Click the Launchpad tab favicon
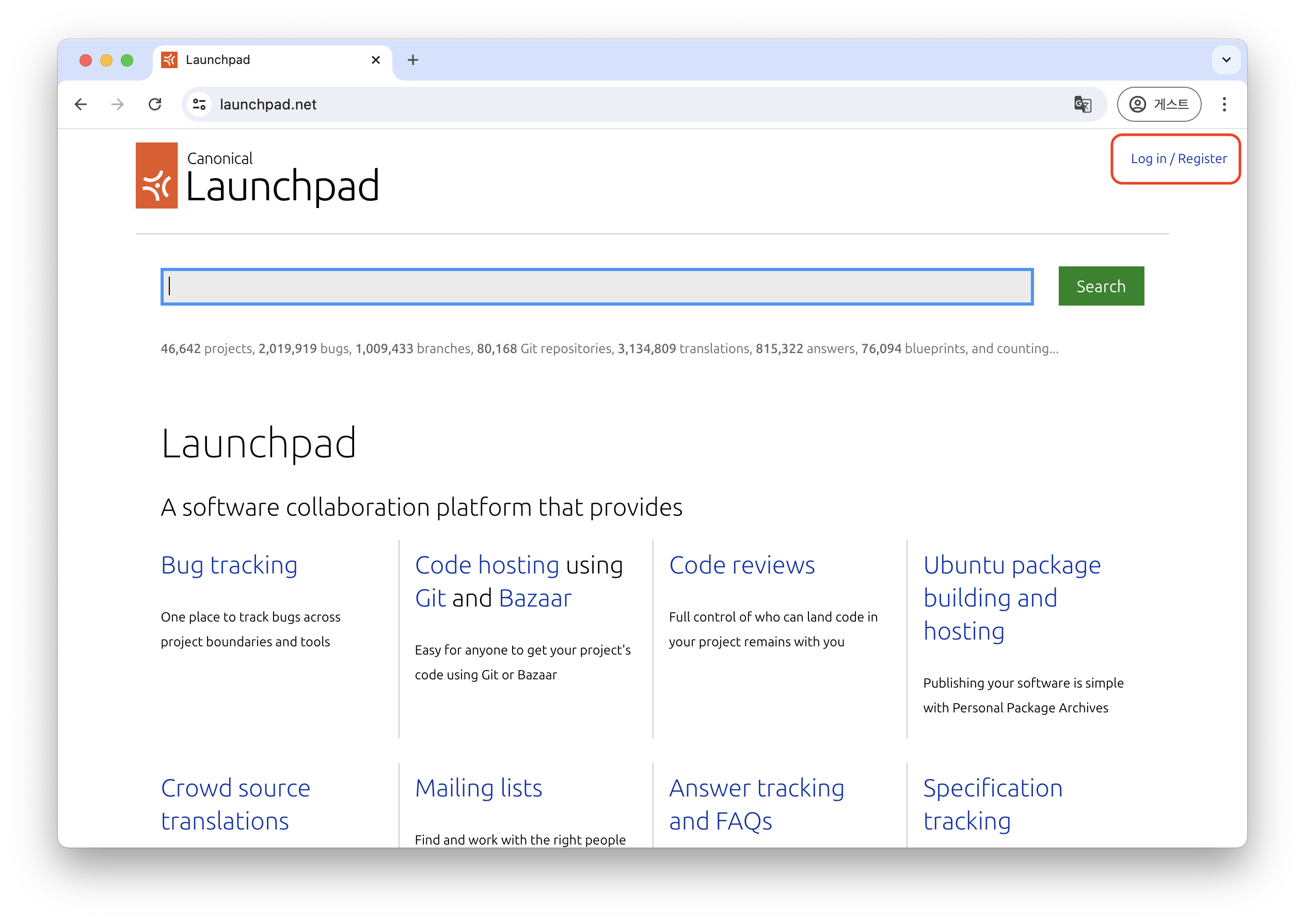 click(169, 60)
